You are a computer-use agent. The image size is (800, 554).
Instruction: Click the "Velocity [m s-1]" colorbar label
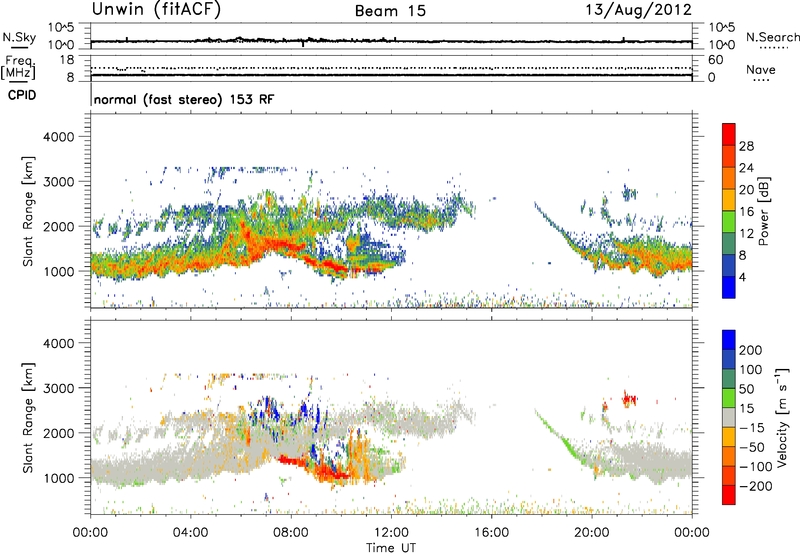(x=783, y=417)
